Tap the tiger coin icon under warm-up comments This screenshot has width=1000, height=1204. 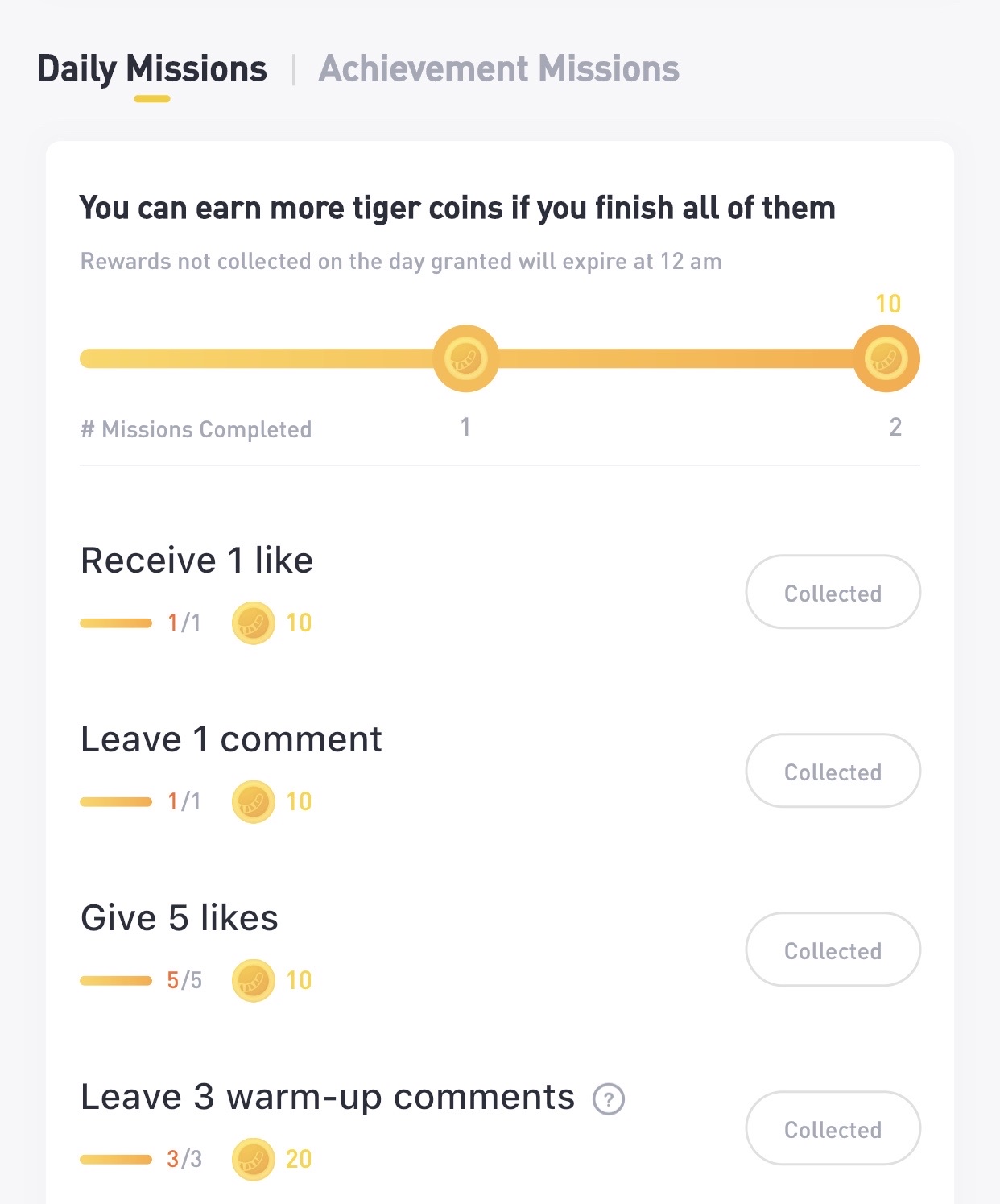(x=253, y=1160)
